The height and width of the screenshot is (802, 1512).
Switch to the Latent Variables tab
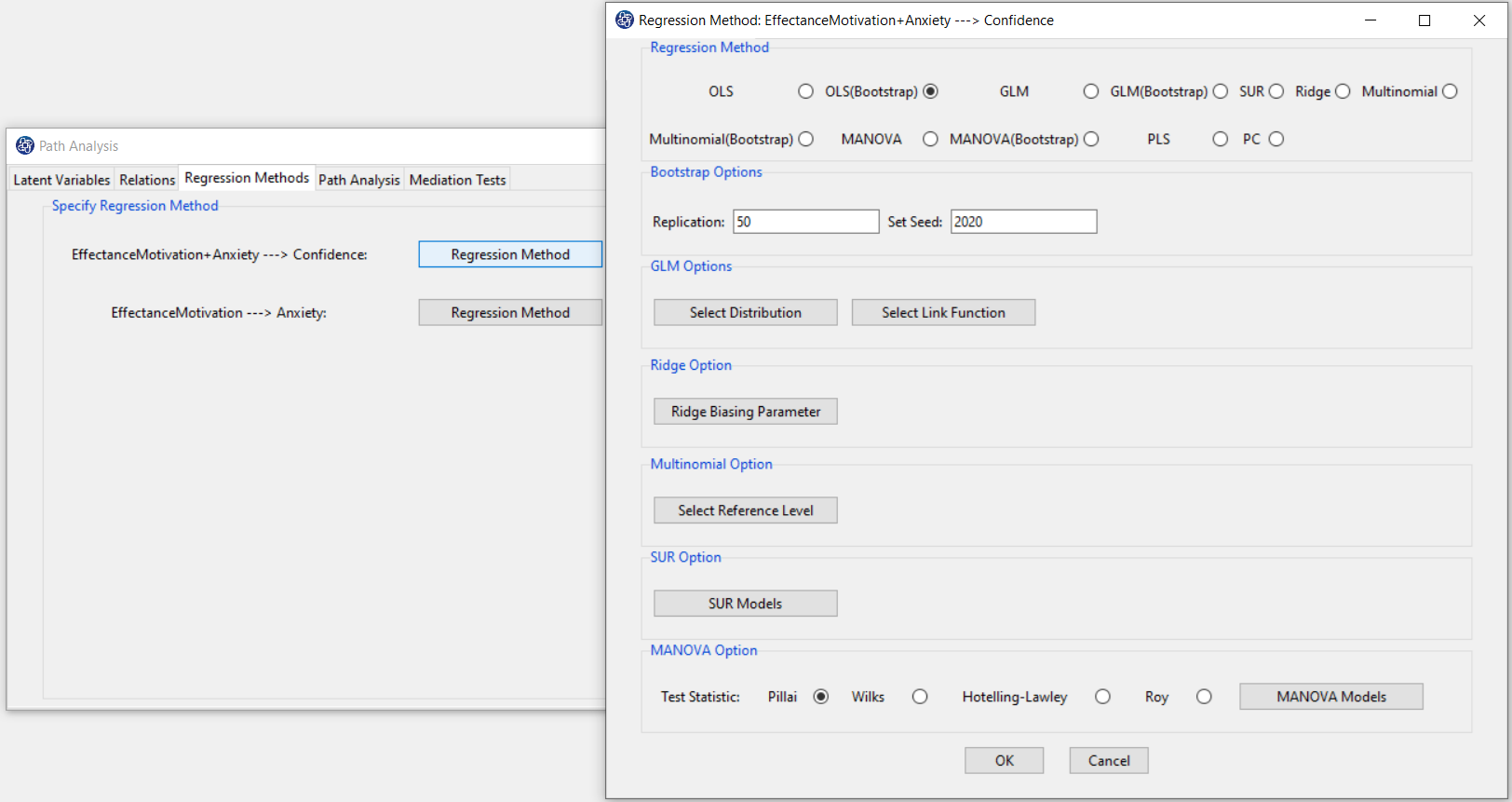click(x=61, y=180)
